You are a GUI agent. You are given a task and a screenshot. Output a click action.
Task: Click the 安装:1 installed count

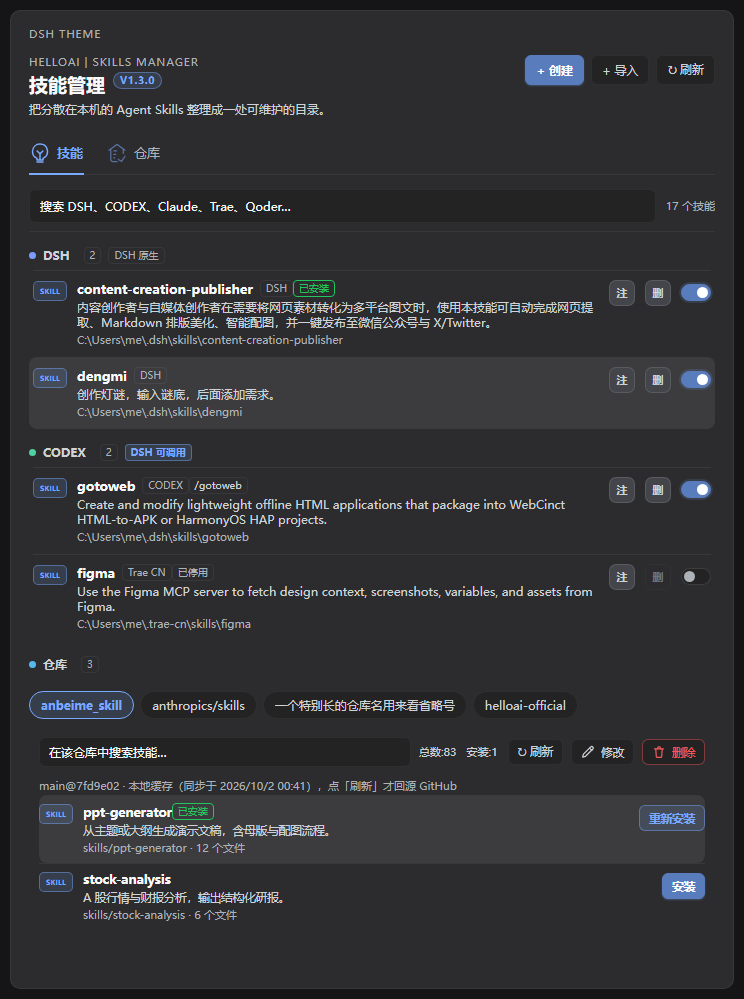pyautogui.click(x=482, y=752)
